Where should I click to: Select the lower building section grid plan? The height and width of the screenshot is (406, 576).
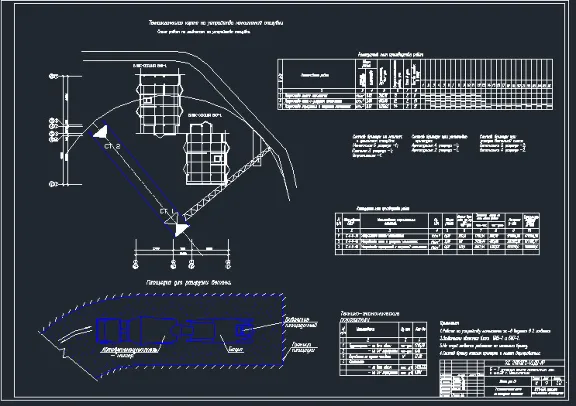point(206,154)
